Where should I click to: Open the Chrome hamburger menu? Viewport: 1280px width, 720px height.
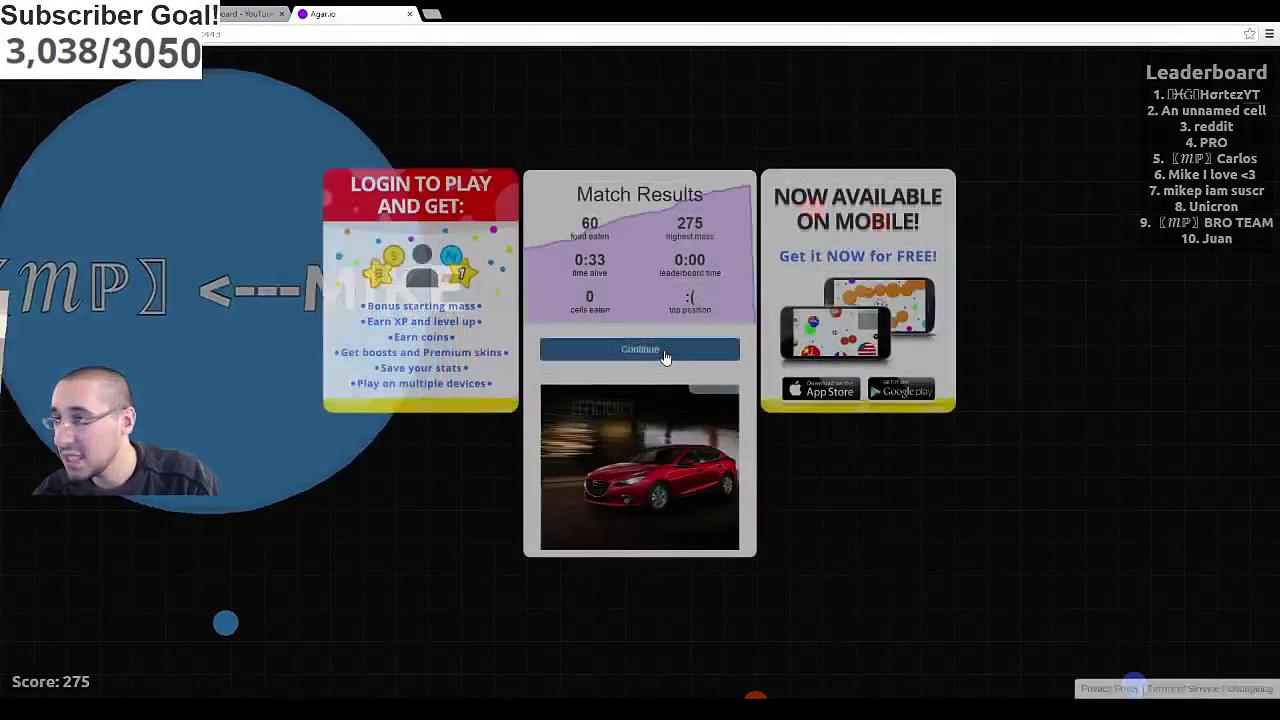pos(1269,34)
